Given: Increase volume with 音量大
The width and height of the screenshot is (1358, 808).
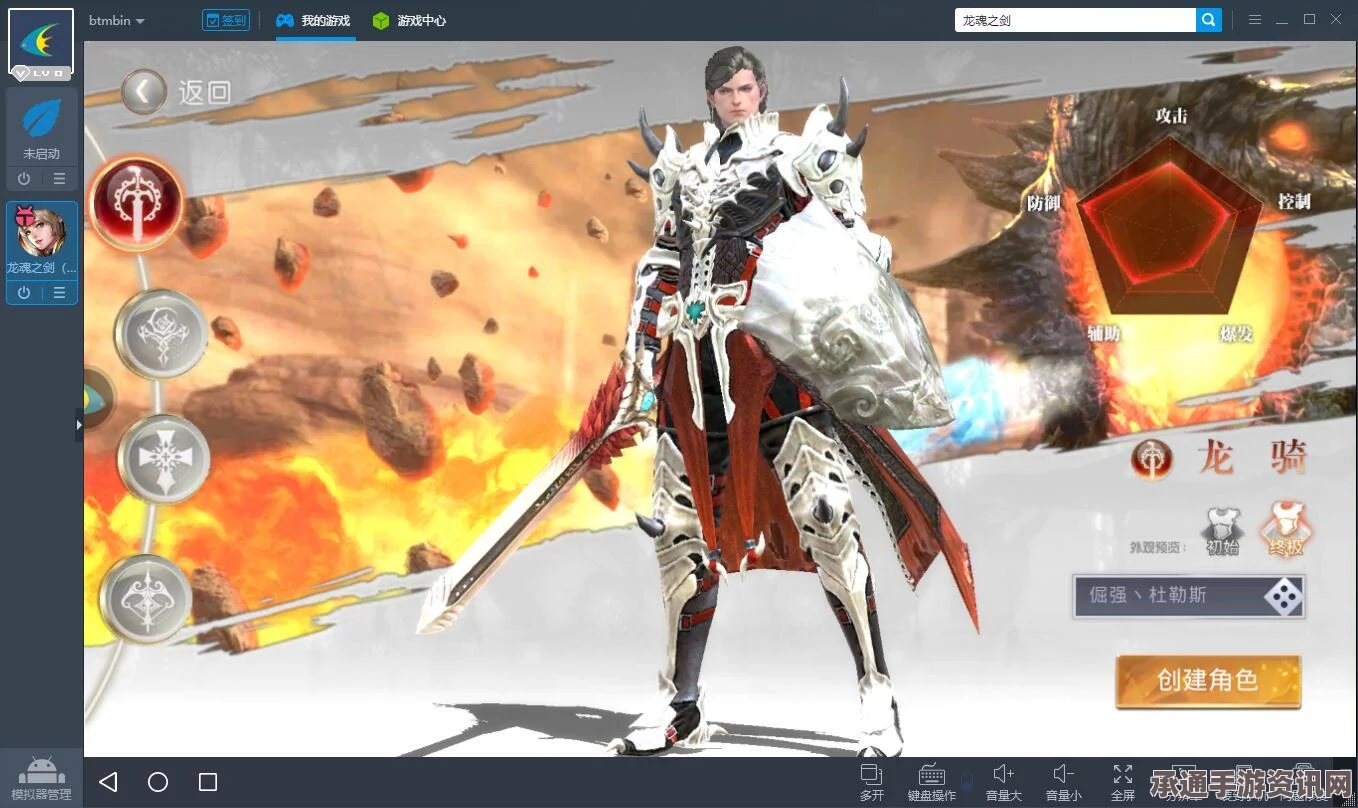Looking at the screenshot, I should (1004, 783).
